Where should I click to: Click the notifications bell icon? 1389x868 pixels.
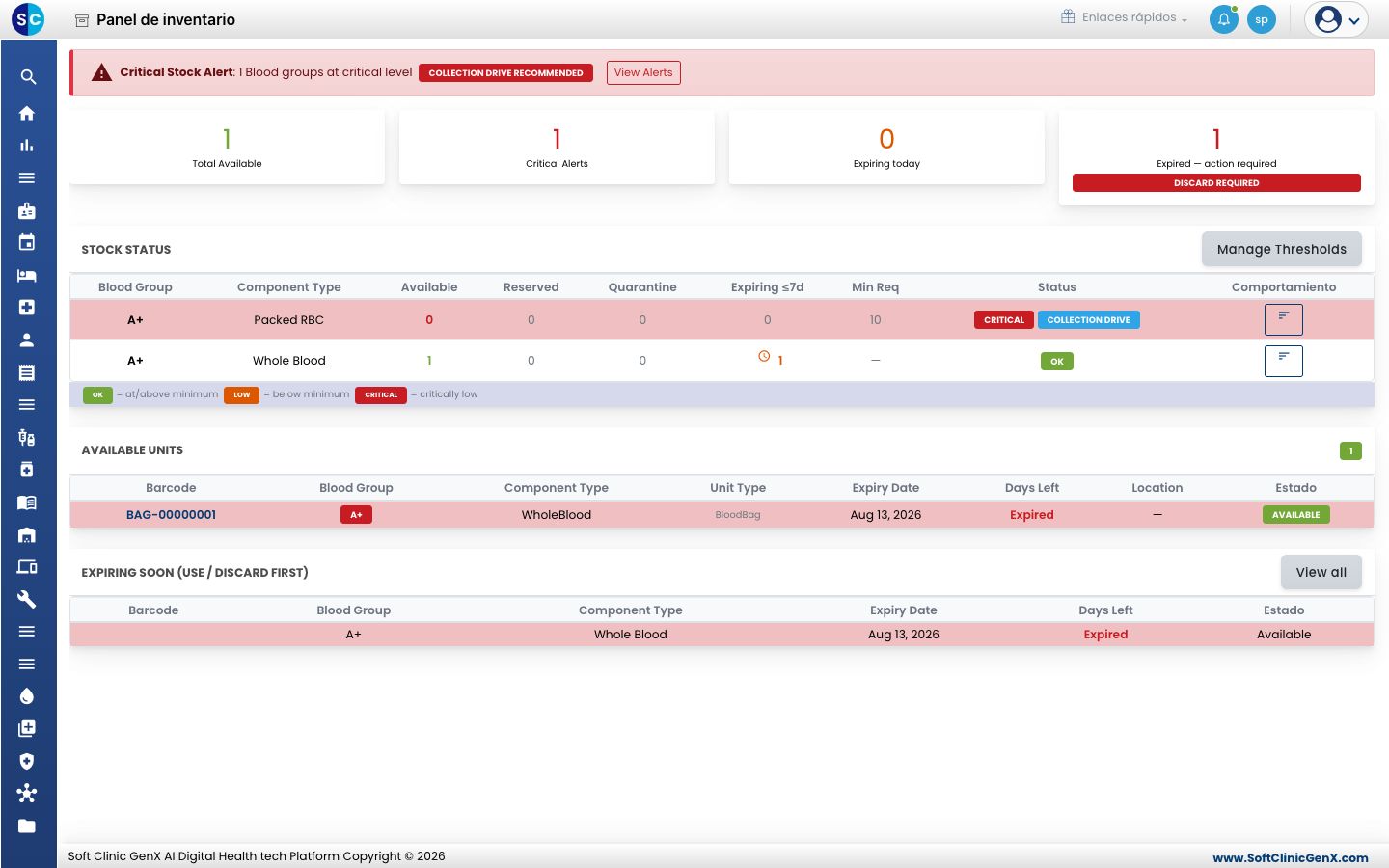[x=1223, y=19]
